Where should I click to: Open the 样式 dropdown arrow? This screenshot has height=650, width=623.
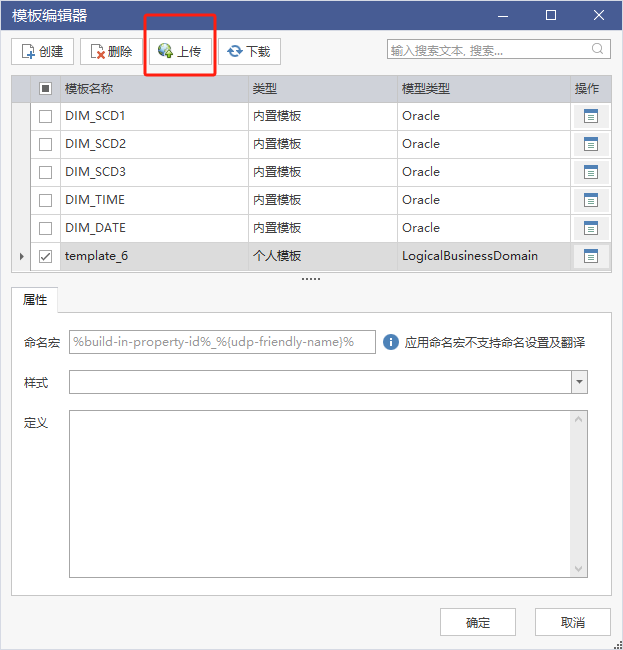point(579,382)
